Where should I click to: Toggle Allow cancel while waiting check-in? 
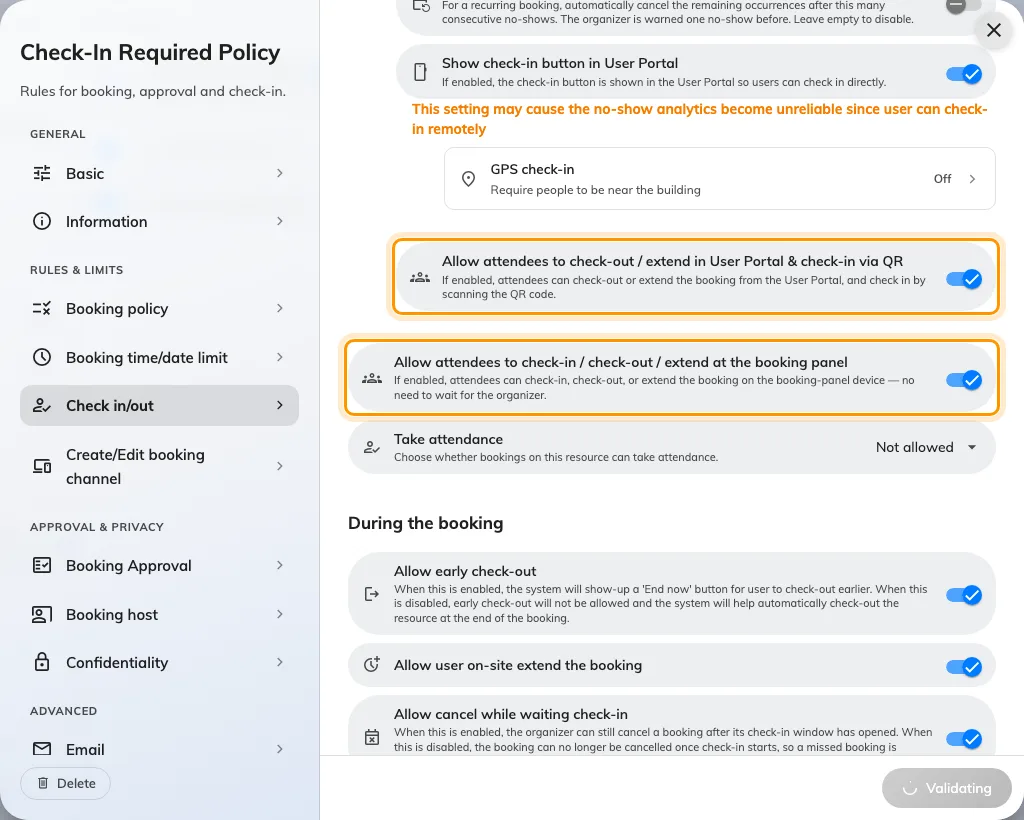963,738
